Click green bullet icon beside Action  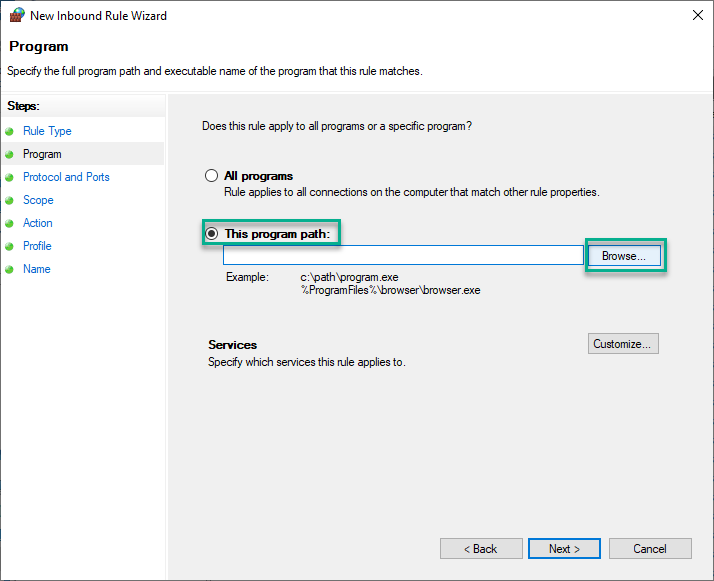[x=9, y=224]
